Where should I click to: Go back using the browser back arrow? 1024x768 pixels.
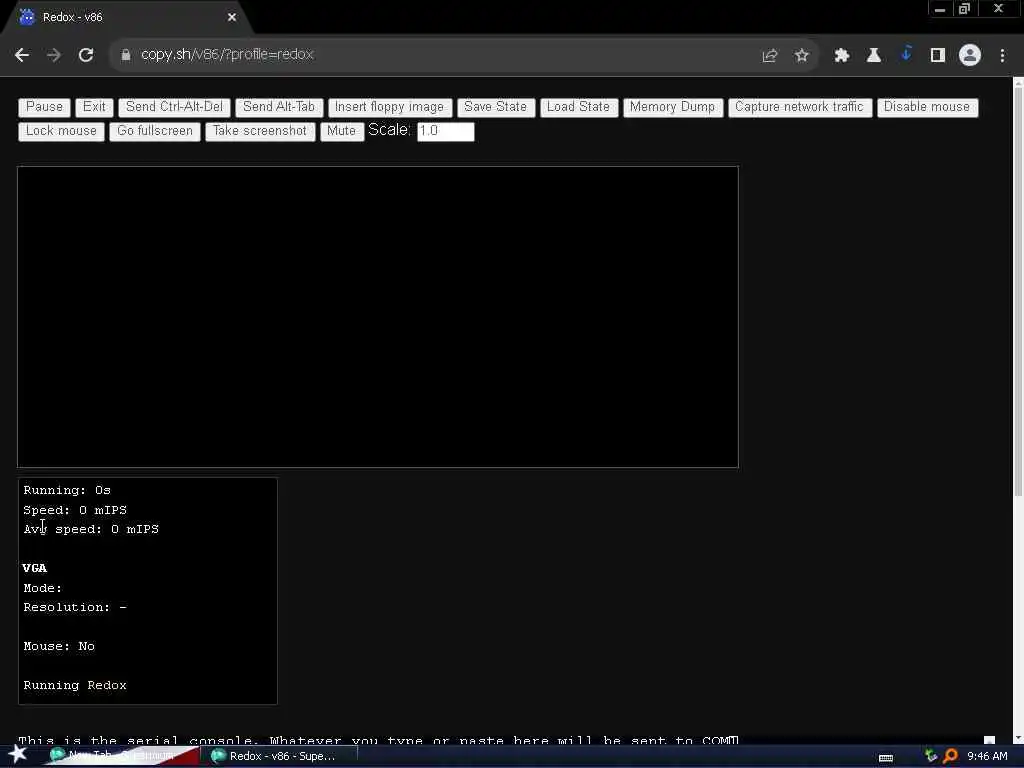click(x=22, y=56)
